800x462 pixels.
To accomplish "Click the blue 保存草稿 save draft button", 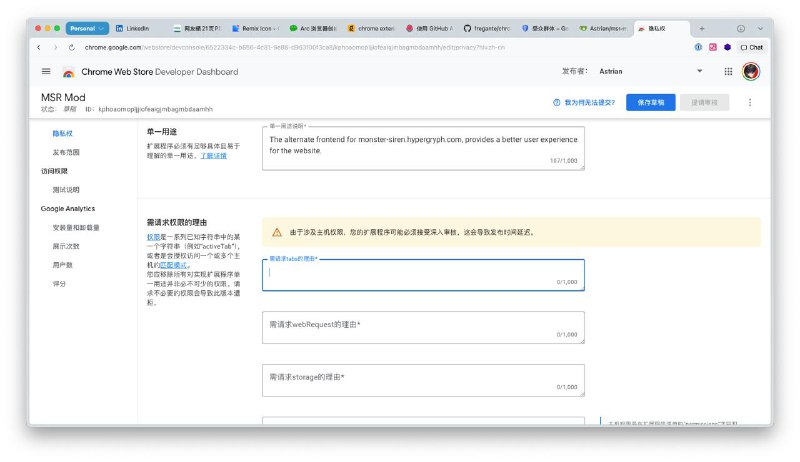I will 651,102.
